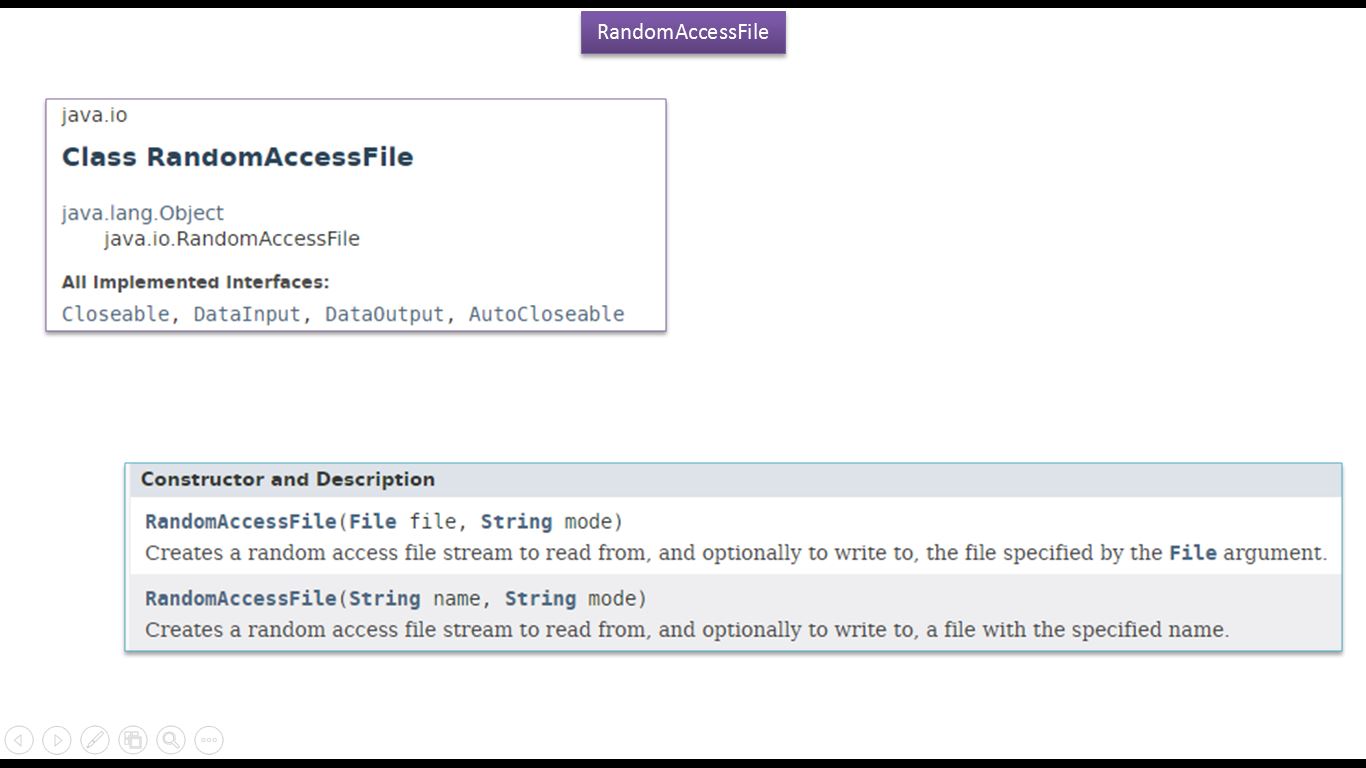This screenshot has height=768, width=1366.
Task: Click bold File link in first description
Action: (x=1192, y=553)
